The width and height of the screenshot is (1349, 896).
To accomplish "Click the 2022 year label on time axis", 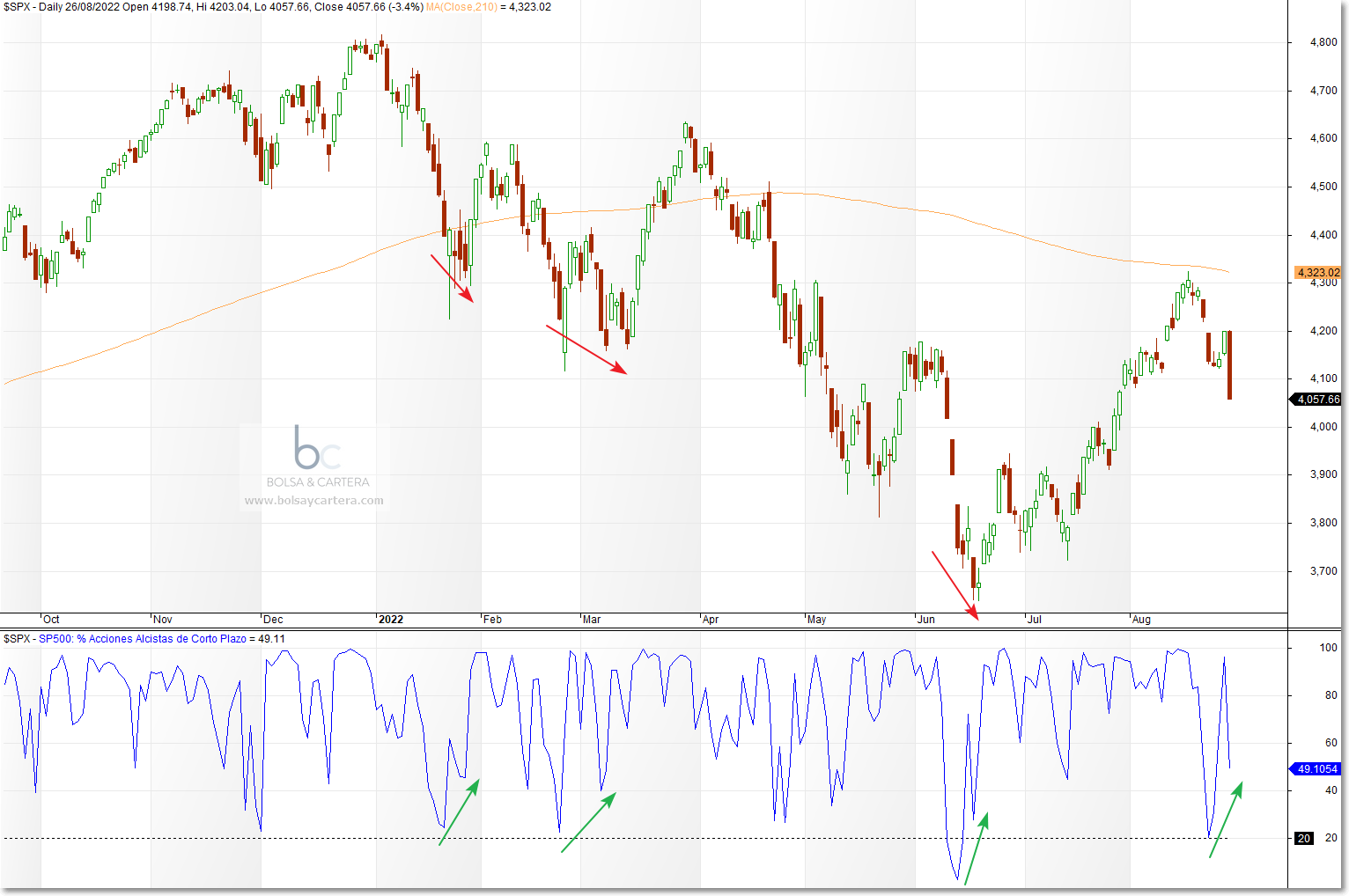I will [391, 620].
